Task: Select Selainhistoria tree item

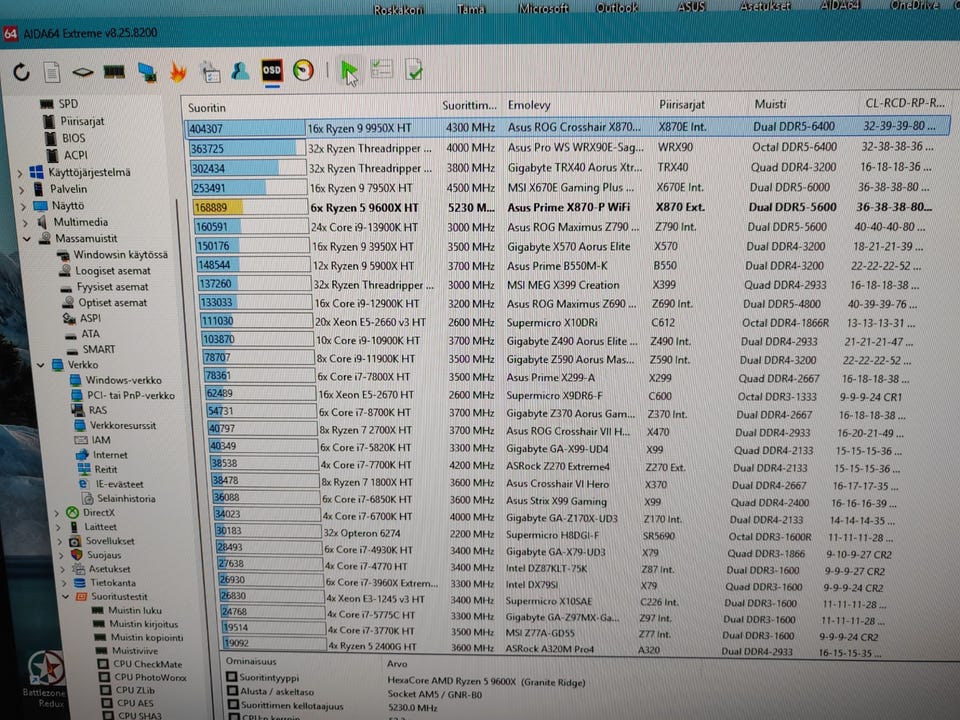Action: click(x=126, y=499)
